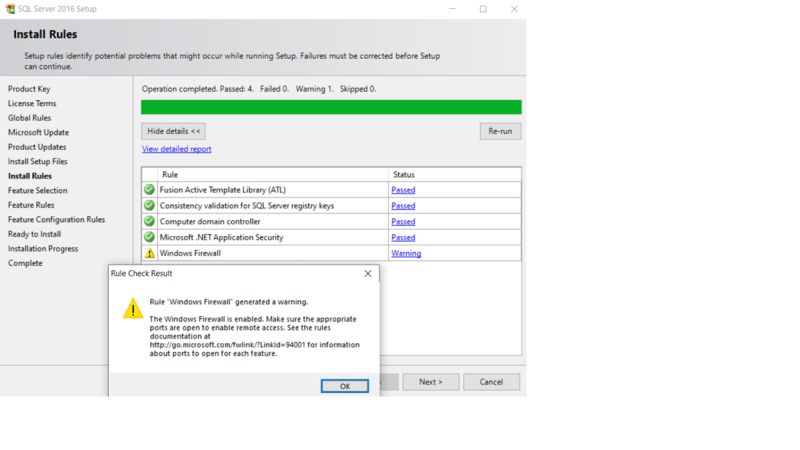
Task: Collapse details with Hide details << button
Action: point(173,131)
